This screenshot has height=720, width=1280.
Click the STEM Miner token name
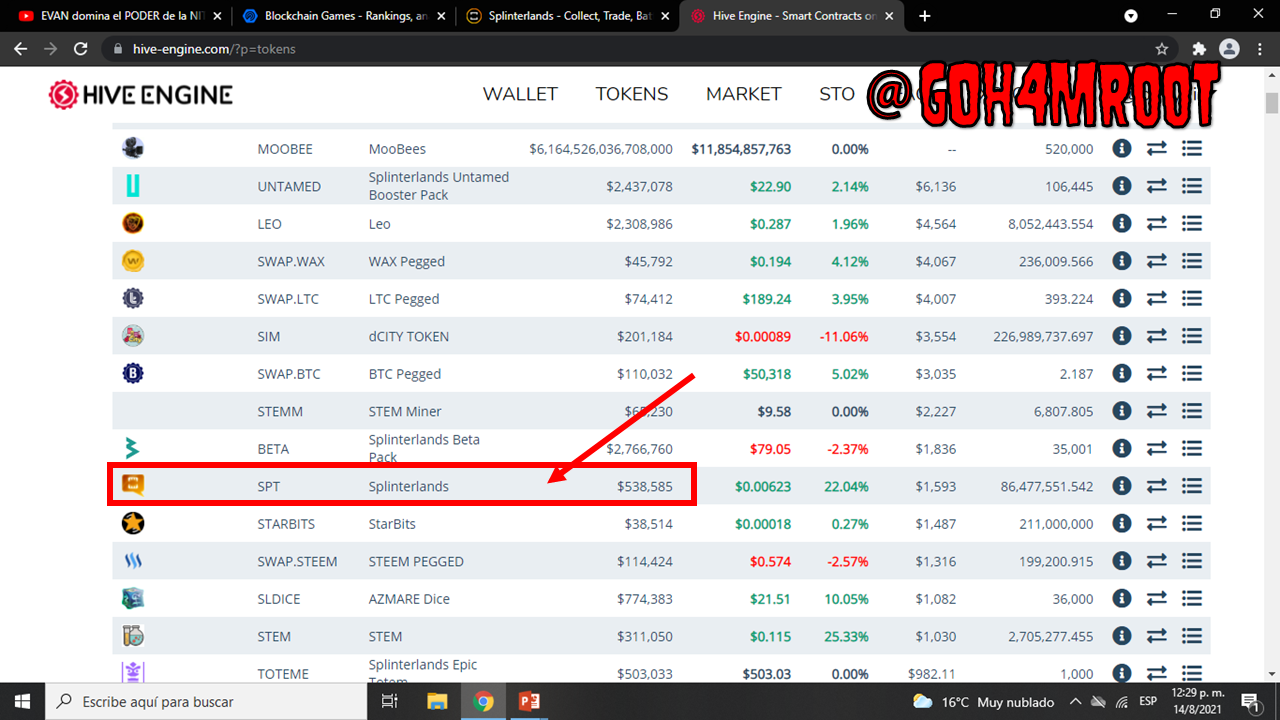405,411
